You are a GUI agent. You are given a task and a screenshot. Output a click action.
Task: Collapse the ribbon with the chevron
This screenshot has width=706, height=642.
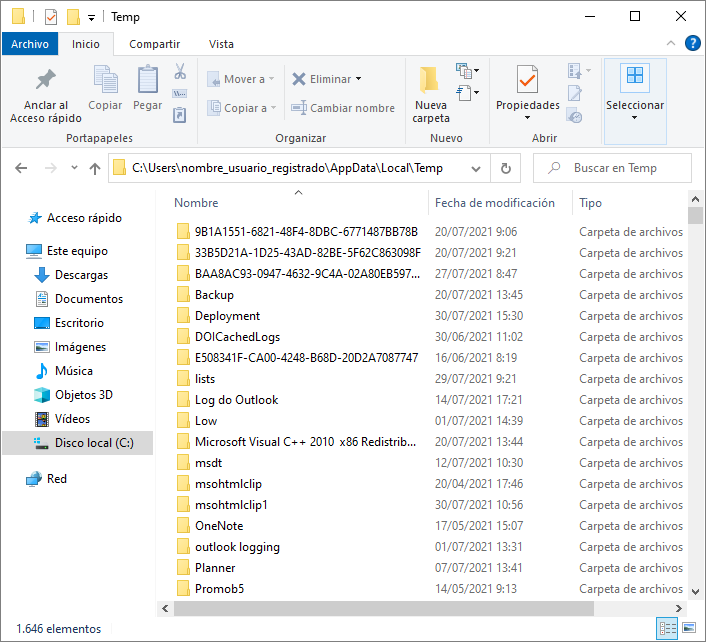tap(670, 43)
